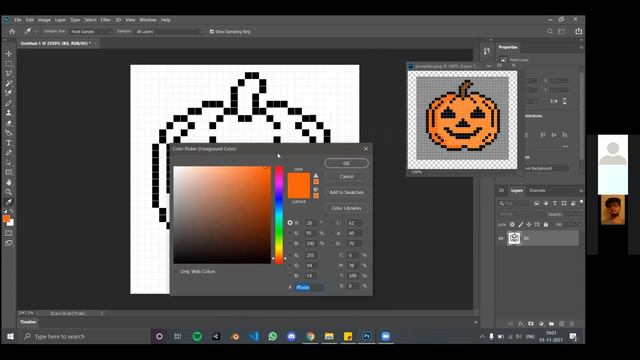Click the create new layer icon
This screenshot has width=640, height=360.
coord(562,324)
